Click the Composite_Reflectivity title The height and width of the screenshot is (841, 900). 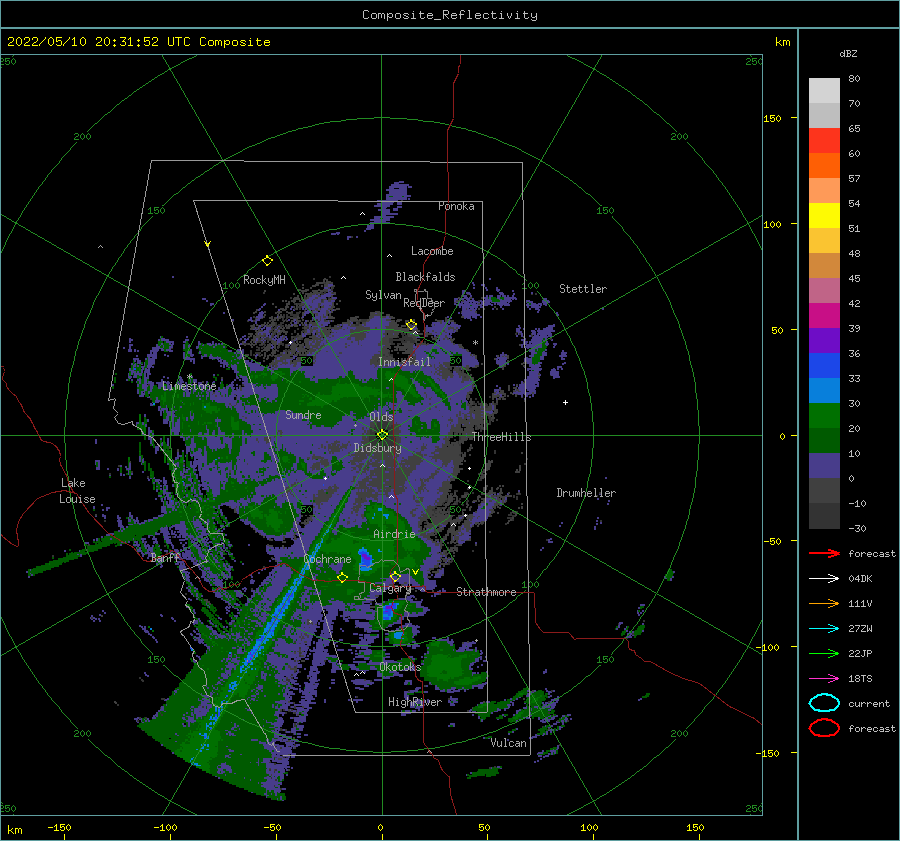point(450,15)
